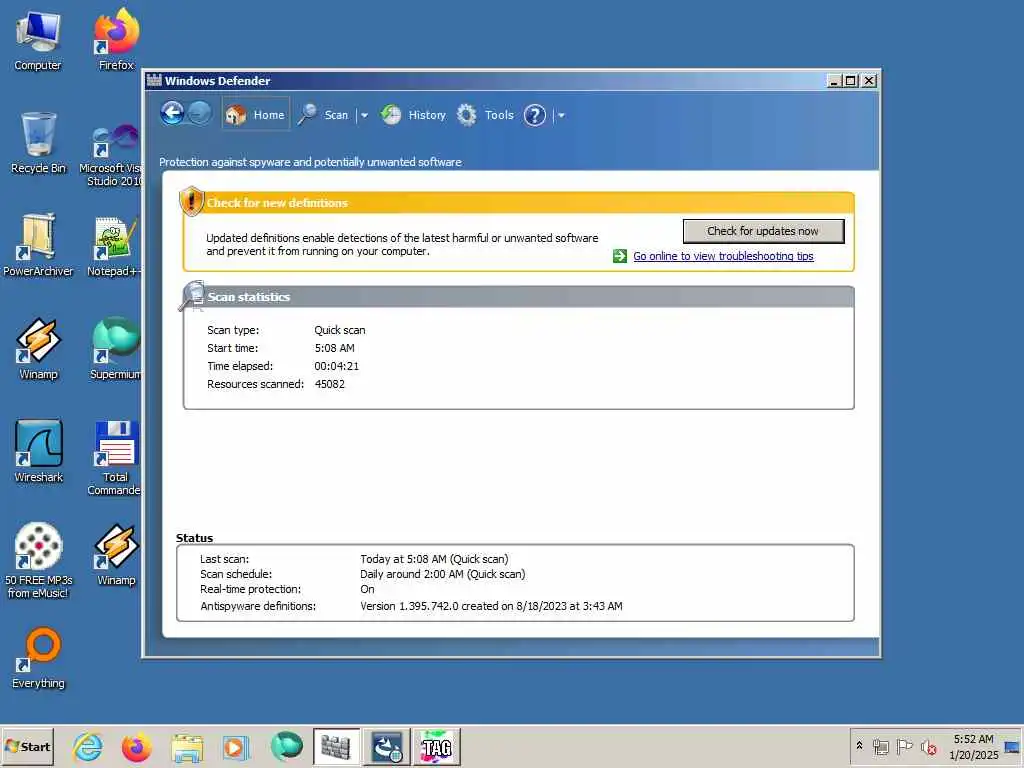Screen dimensions: 1024x768
Task: Click Check for updates now button
Action: tap(763, 231)
